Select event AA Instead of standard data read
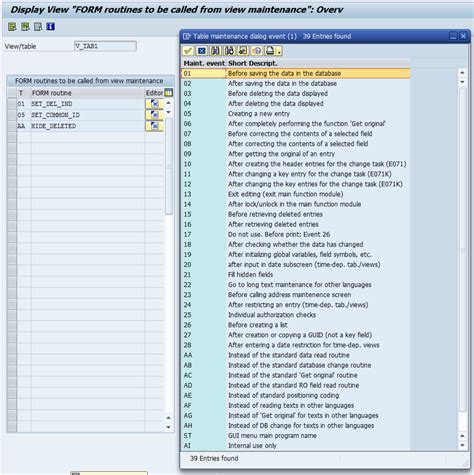Viewport: 474px width, 475px height. tap(296, 355)
